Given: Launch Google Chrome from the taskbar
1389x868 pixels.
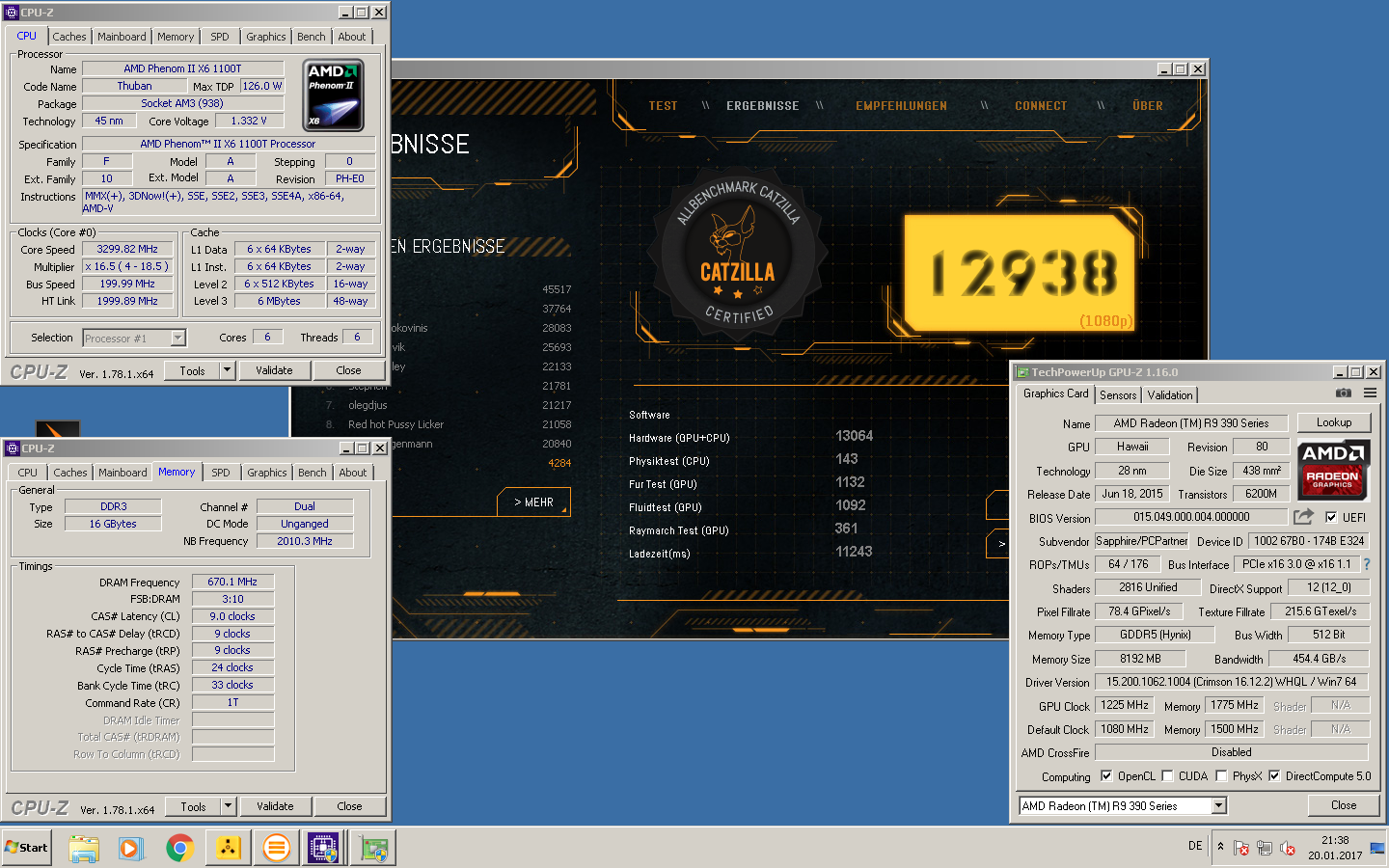Looking at the screenshot, I should click(179, 849).
